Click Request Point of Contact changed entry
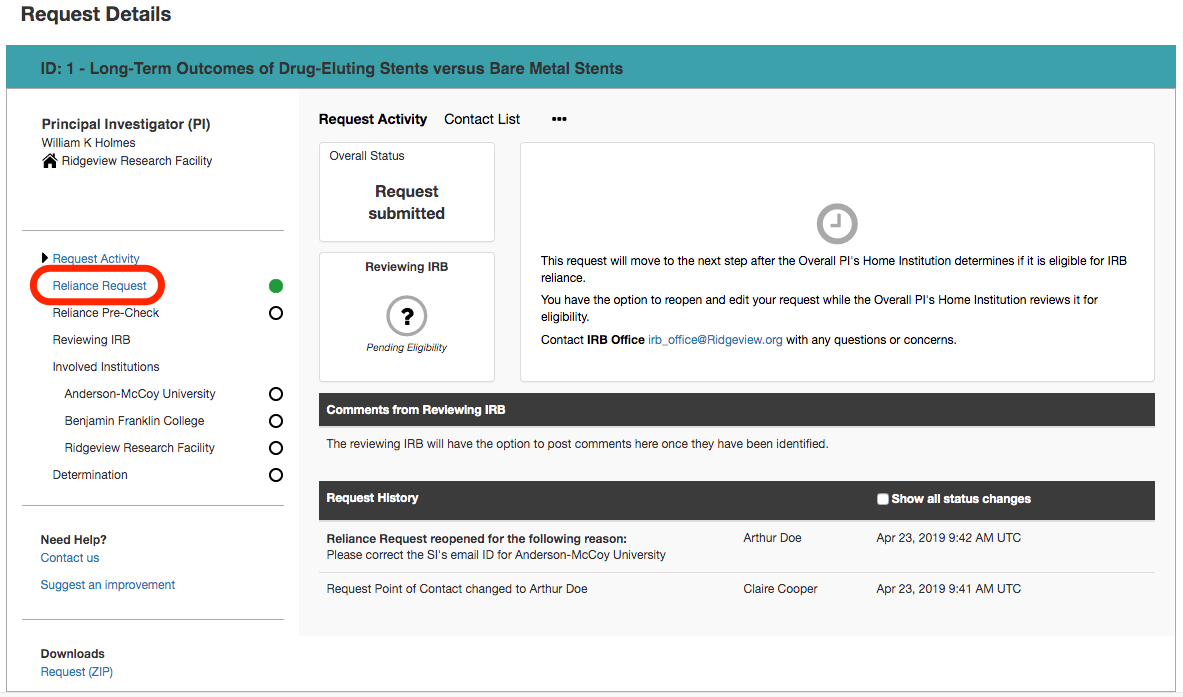Image resolution: width=1183 pixels, height=697 pixels. 456,589
